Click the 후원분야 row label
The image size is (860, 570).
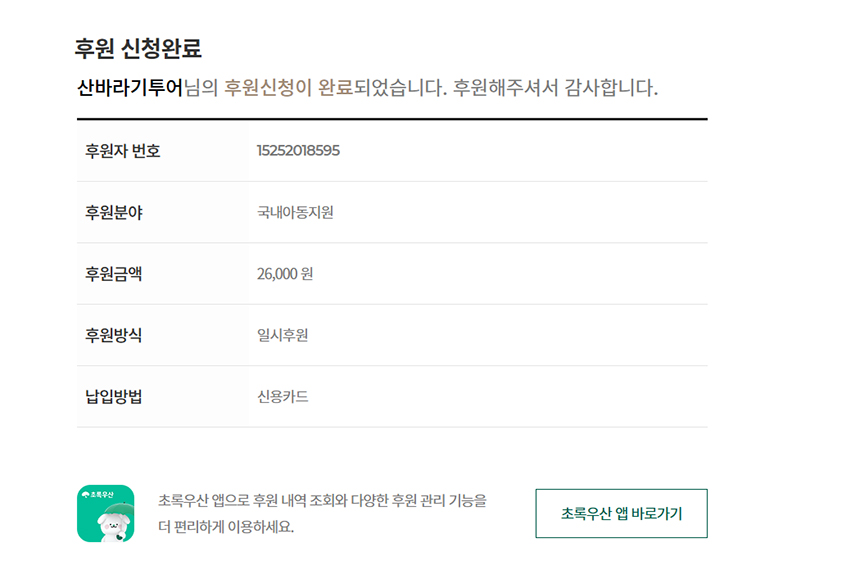[114, 213]
